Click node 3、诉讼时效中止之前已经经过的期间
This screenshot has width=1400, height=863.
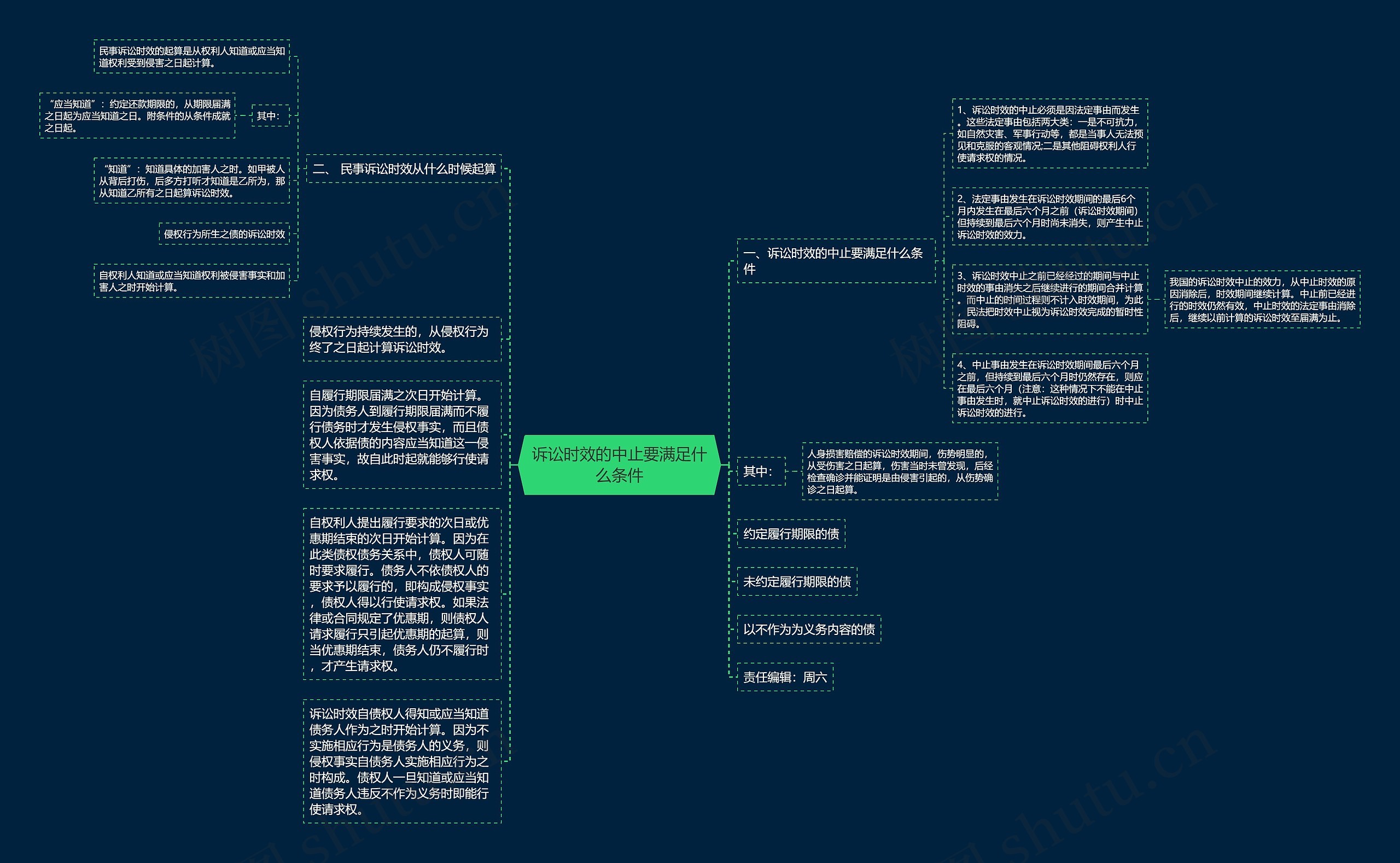pos(1050,300)
